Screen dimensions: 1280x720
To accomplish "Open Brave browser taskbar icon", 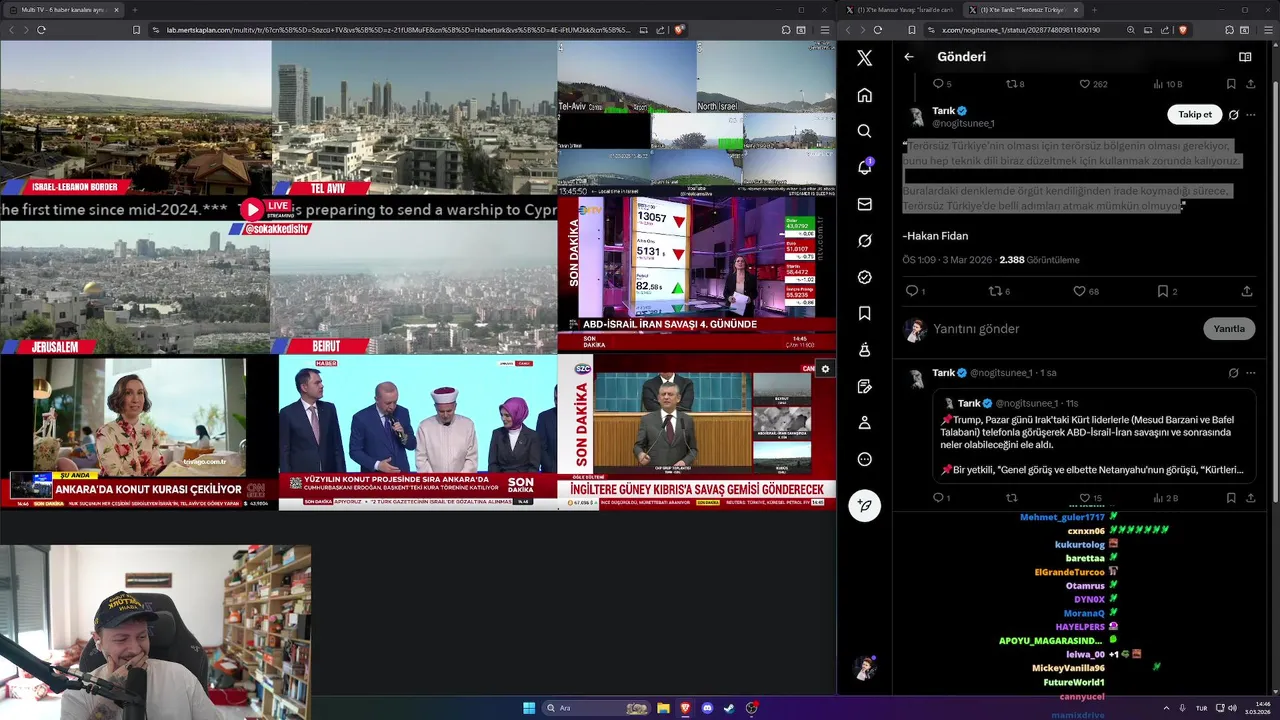I will 685,708.
